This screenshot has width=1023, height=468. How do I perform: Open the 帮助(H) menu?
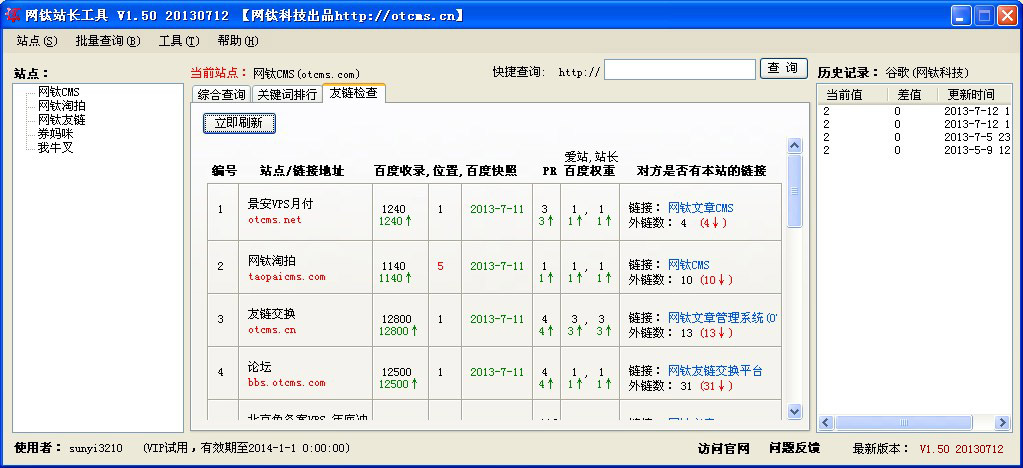(237, 41)
